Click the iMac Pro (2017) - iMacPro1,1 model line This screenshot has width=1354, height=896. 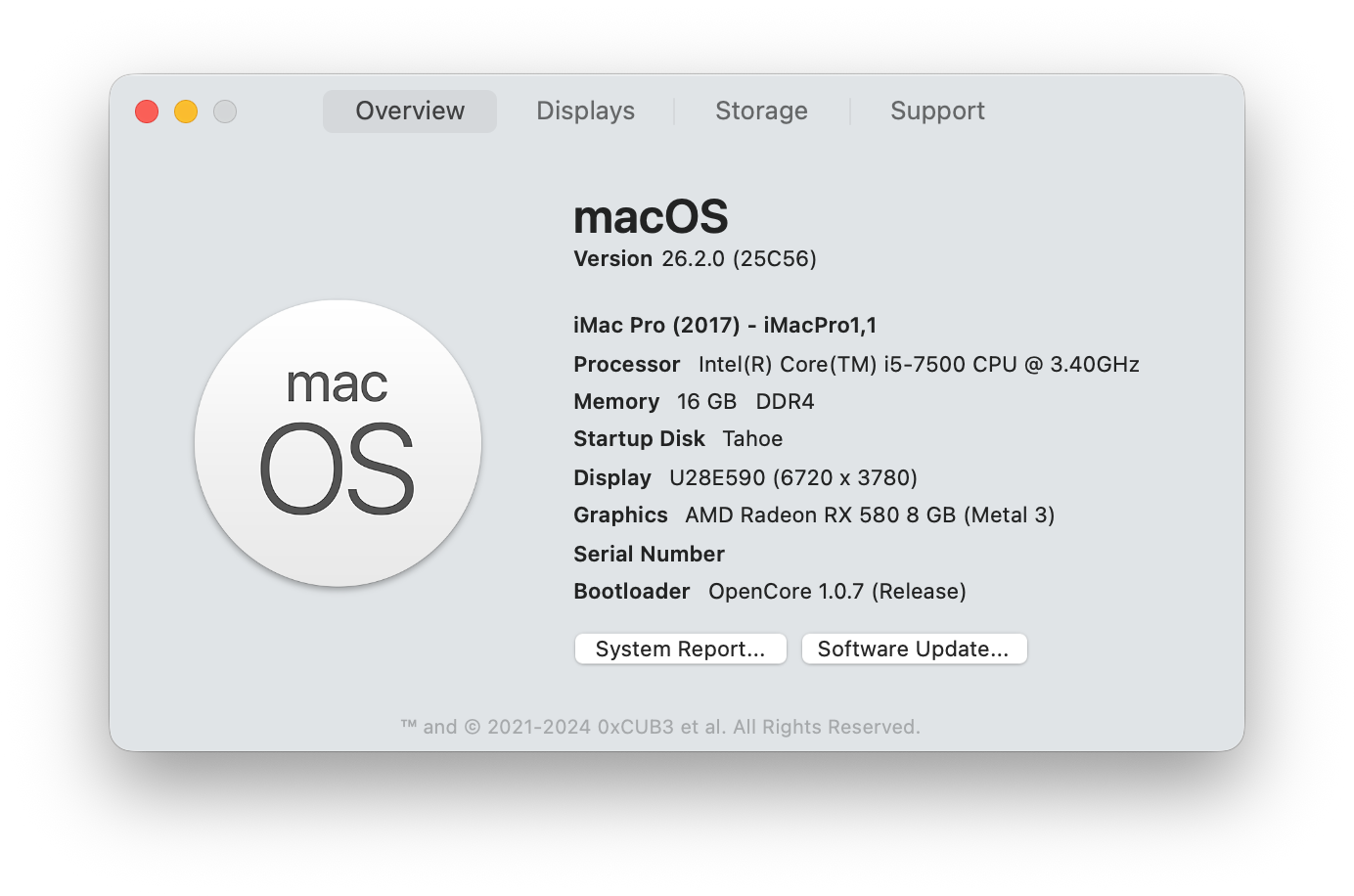coord(725,325)
